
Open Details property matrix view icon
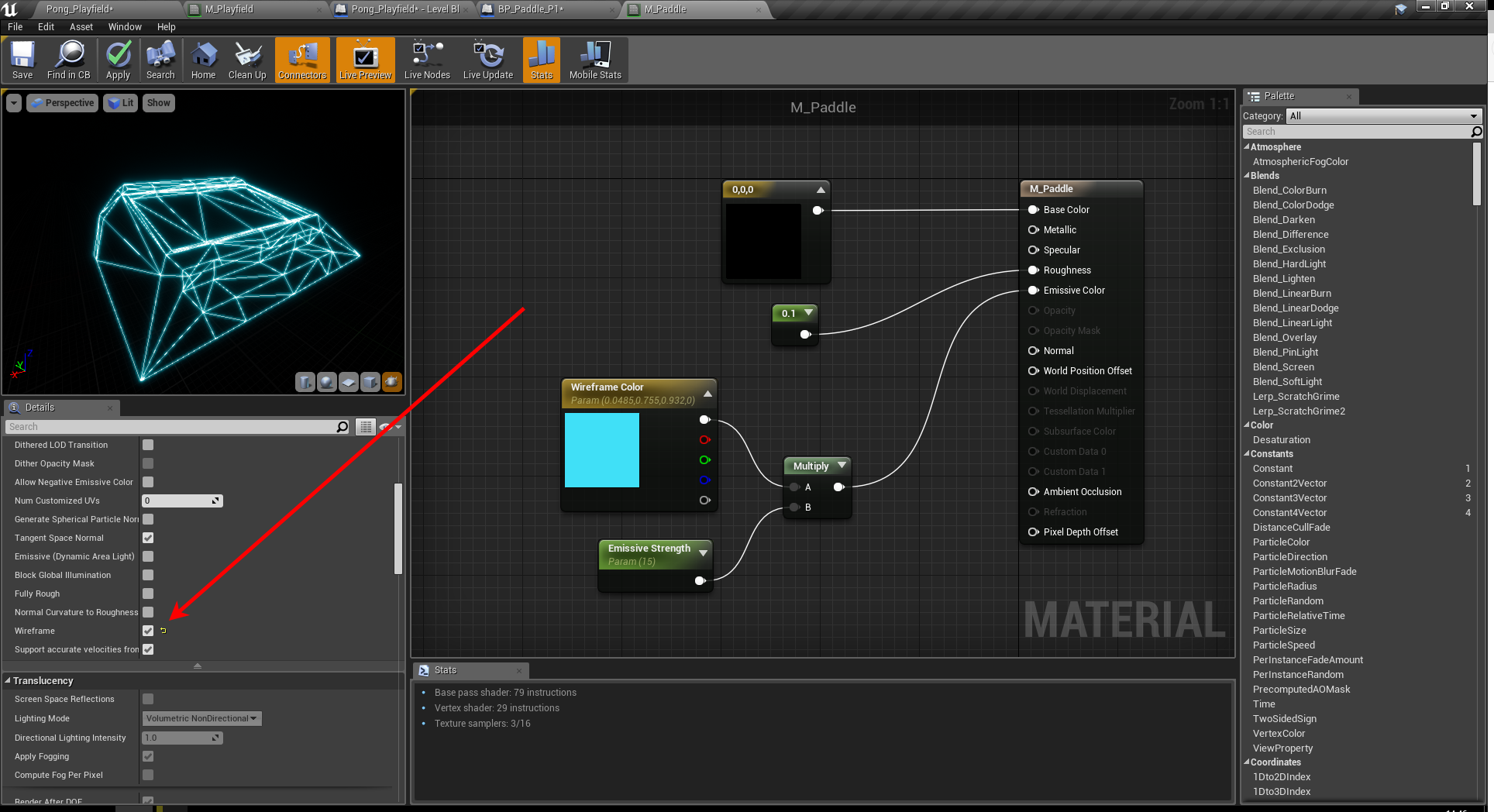(366, 427)
